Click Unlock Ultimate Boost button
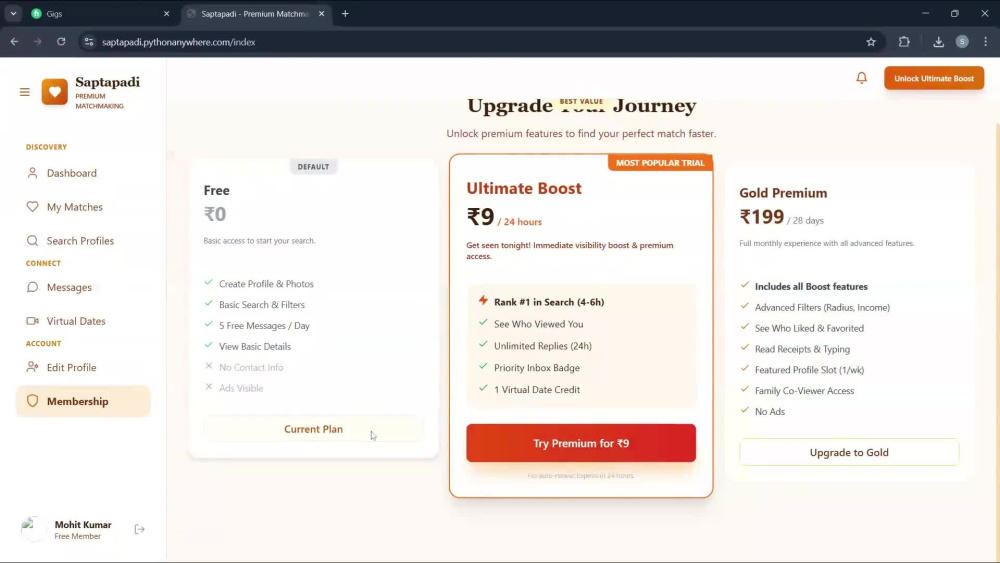Screen dimensions: 1000x563 tap(934, 78)
